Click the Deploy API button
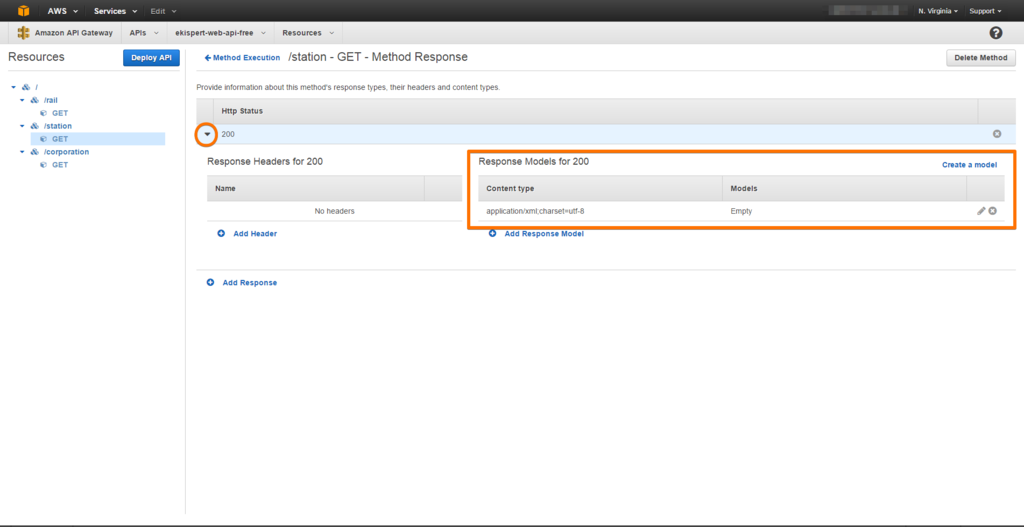1024x527 pixels. click(151, 57)
